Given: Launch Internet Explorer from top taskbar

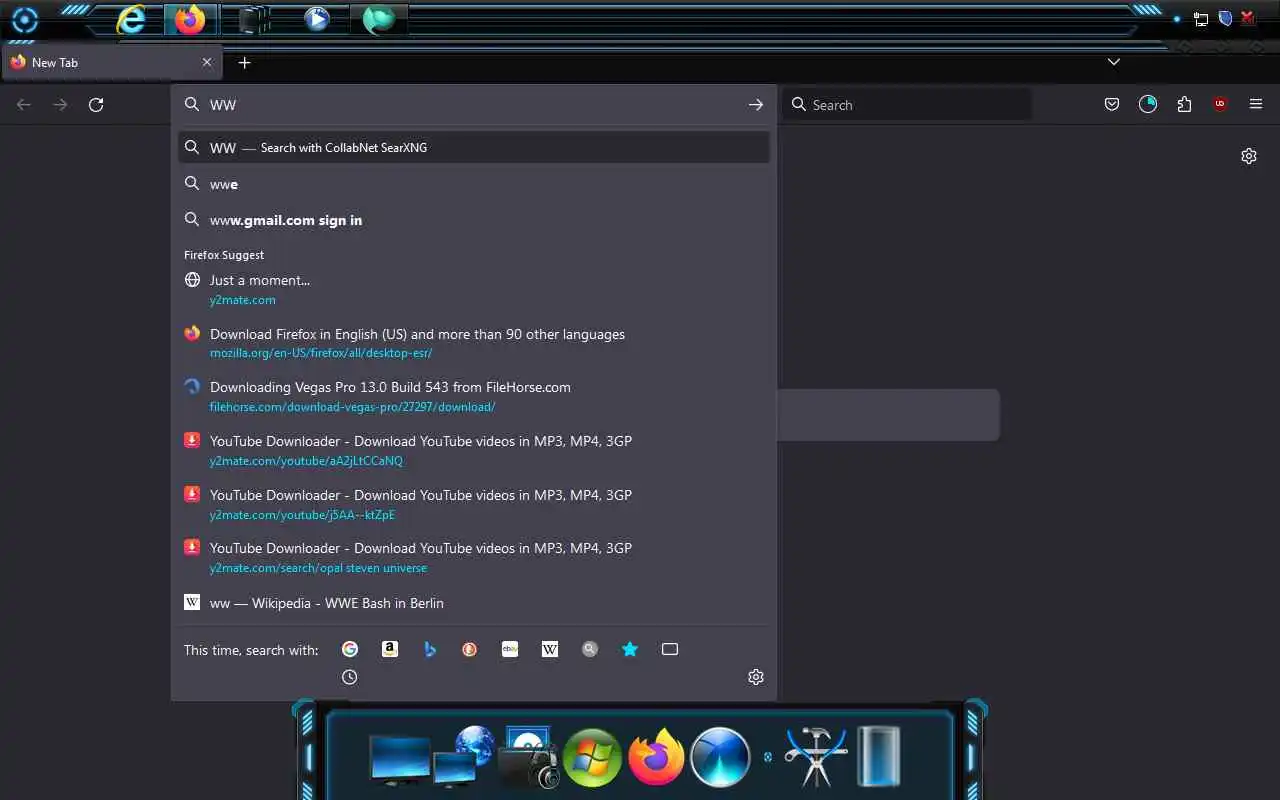Looking at the screenshot, I should click(131, 19).
